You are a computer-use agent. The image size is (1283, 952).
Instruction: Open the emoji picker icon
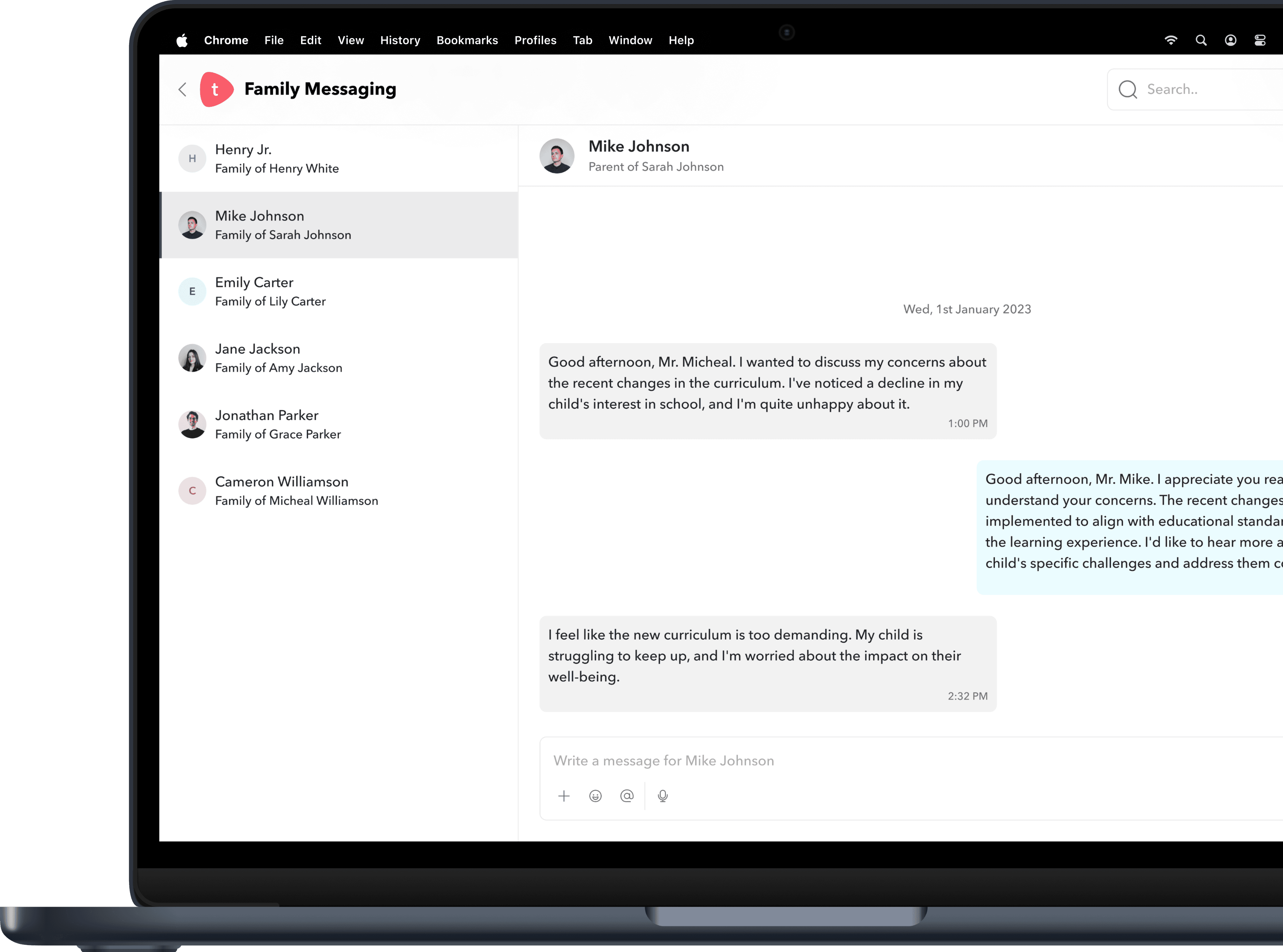(x=595, y=796)
